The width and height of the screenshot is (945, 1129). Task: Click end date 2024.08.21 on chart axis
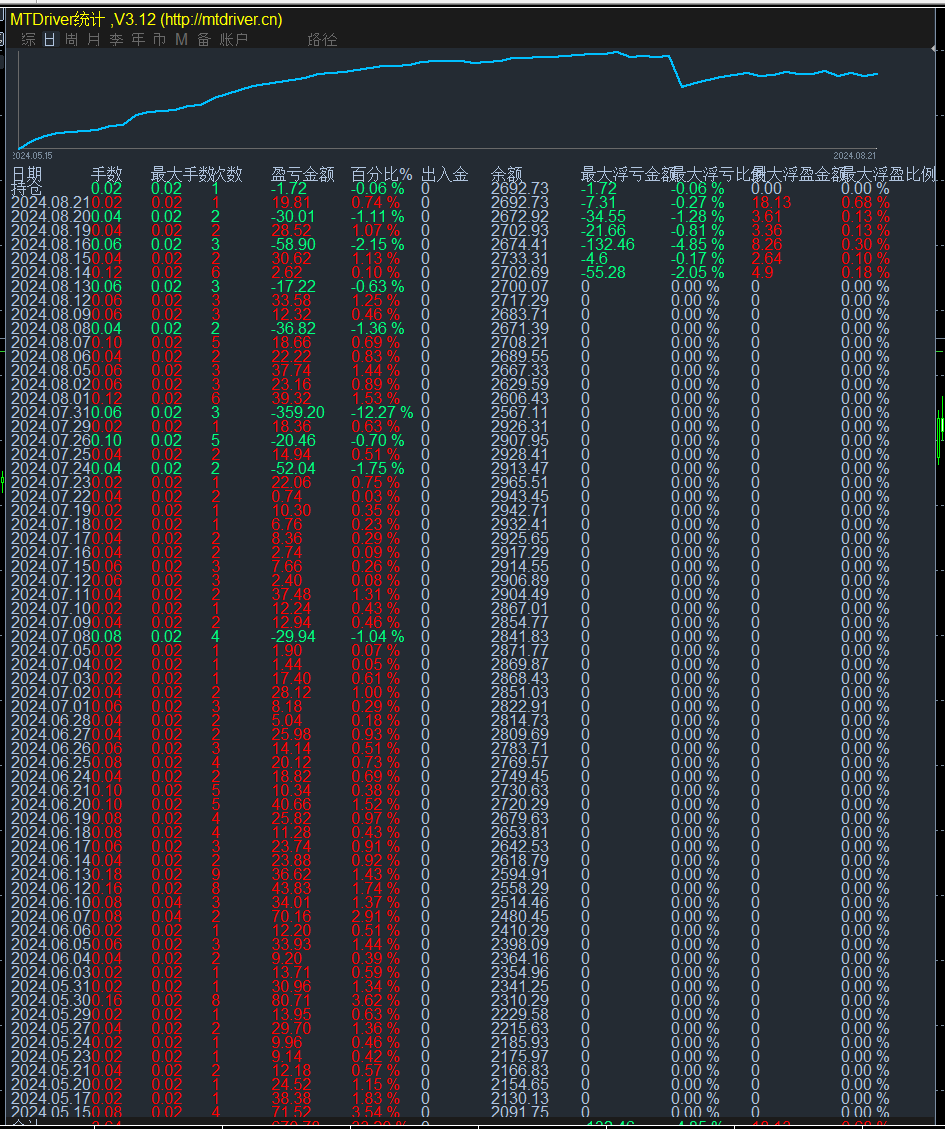coord(855,156)
